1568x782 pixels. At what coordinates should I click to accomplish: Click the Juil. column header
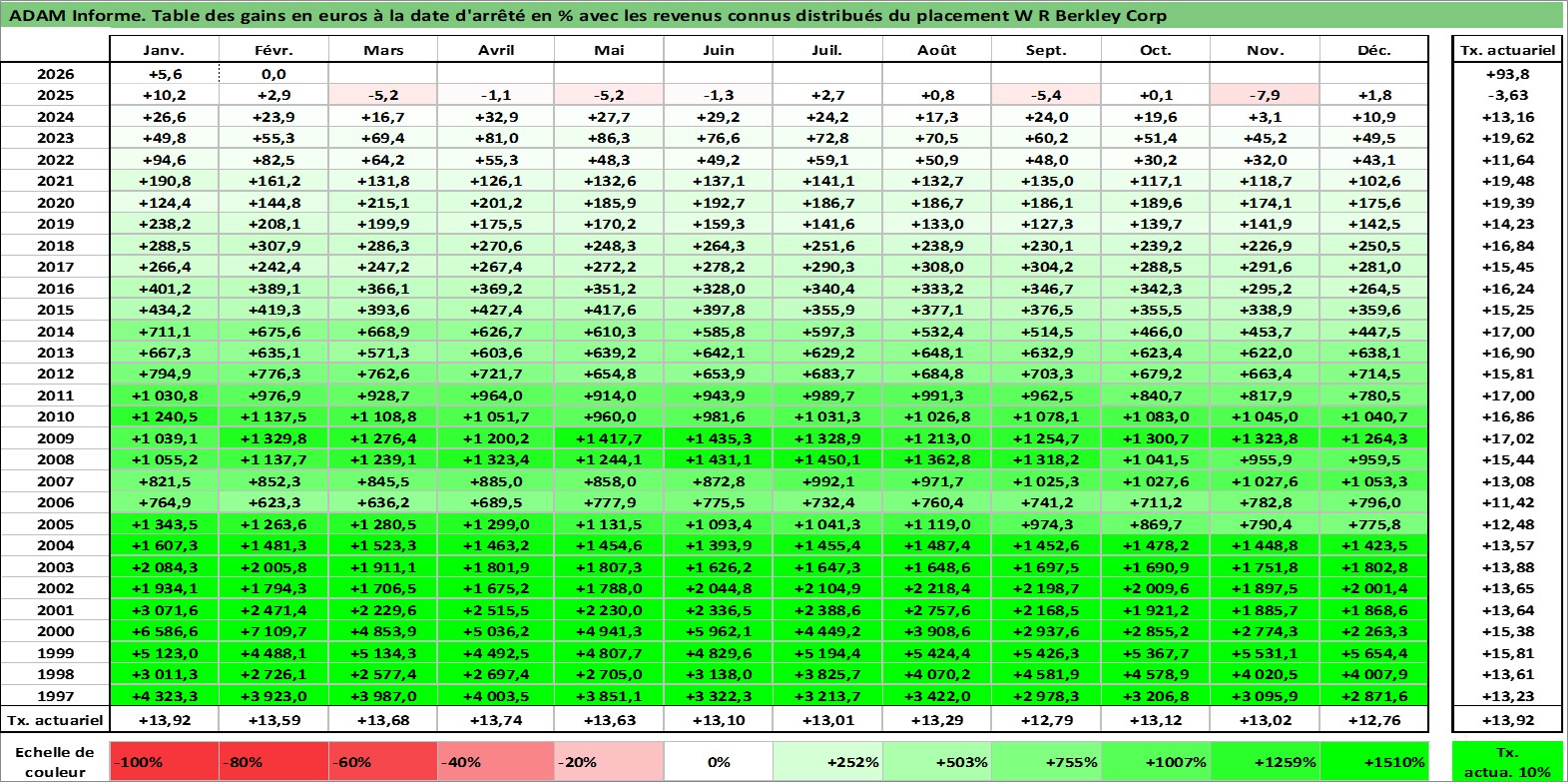coord(827,50)
